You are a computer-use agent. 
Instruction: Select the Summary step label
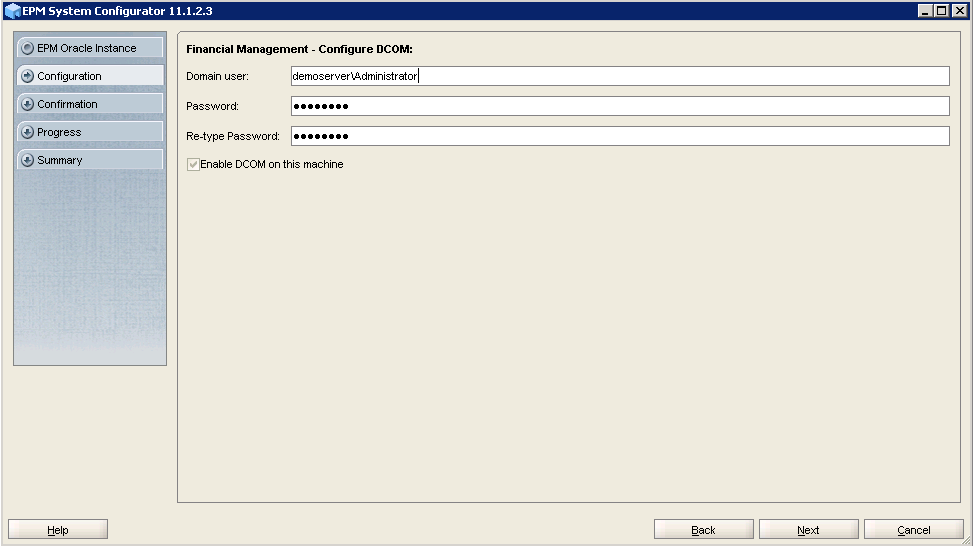tap(60, 160)
